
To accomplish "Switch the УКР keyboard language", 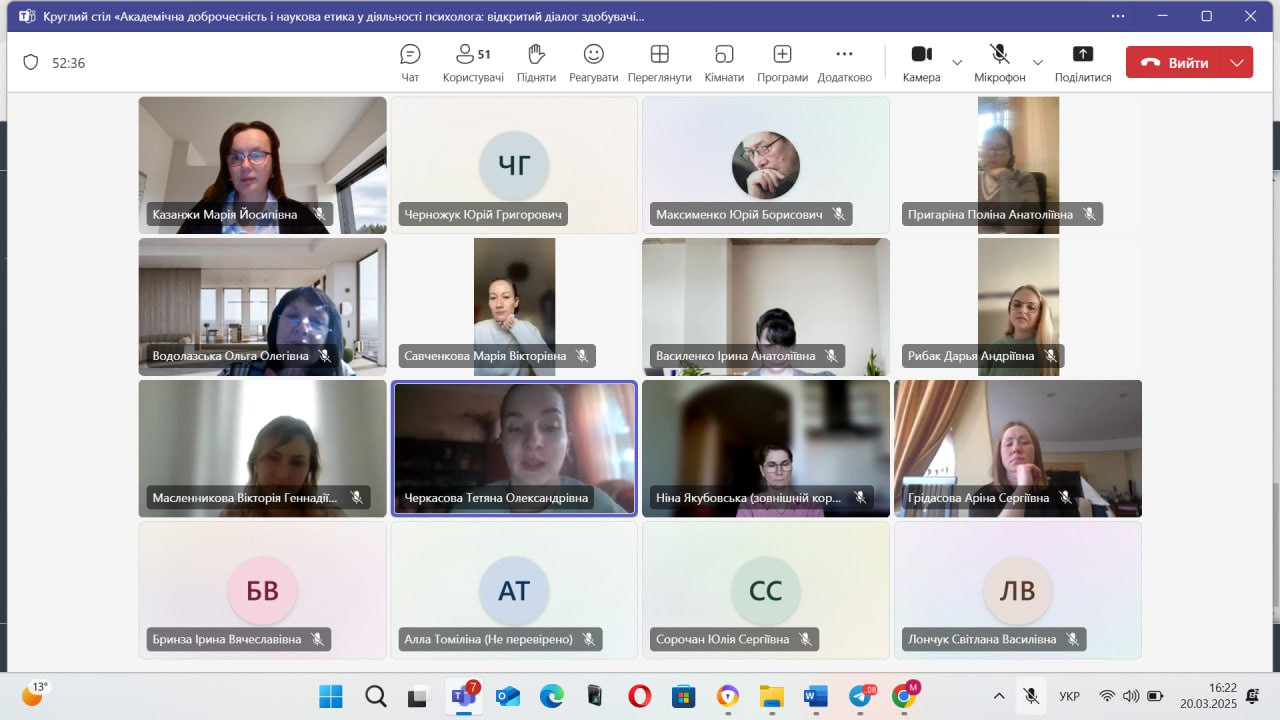I will (x=1069, y=696).
